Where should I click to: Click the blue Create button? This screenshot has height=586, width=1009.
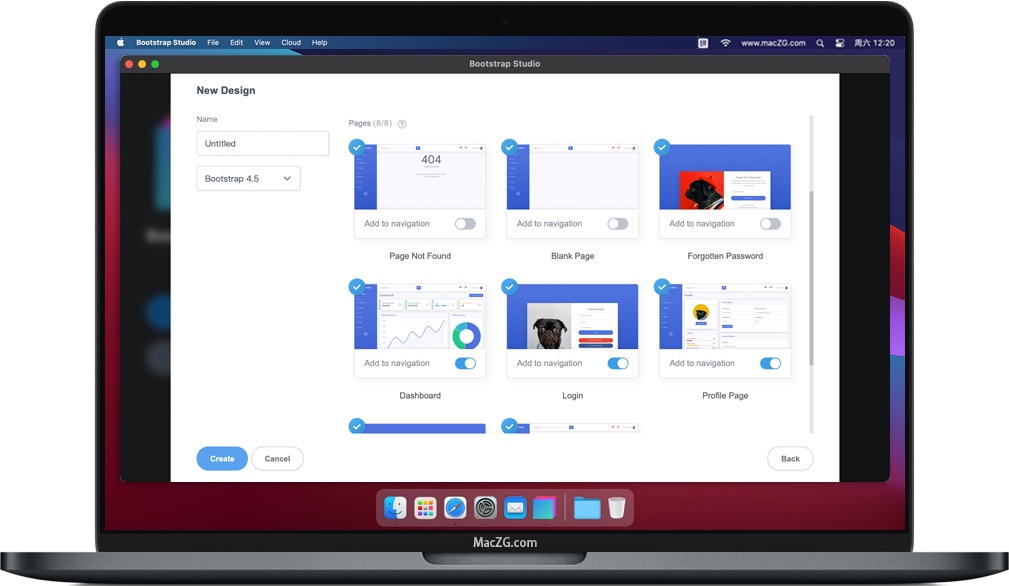pos(222,459)
